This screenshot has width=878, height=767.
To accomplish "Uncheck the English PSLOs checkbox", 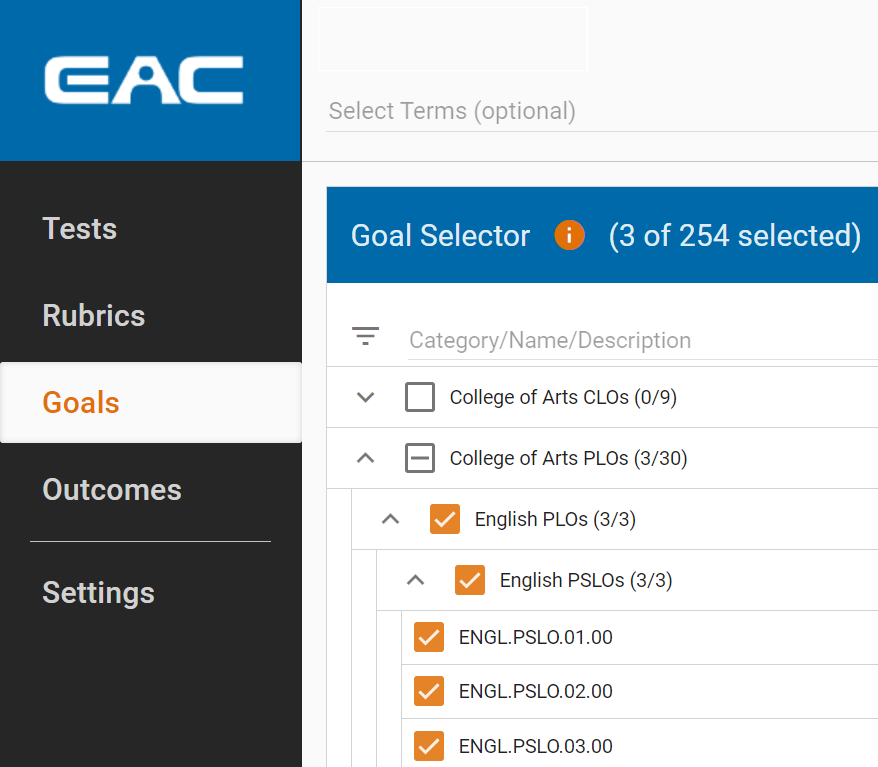I will click(x=469, y=580).
